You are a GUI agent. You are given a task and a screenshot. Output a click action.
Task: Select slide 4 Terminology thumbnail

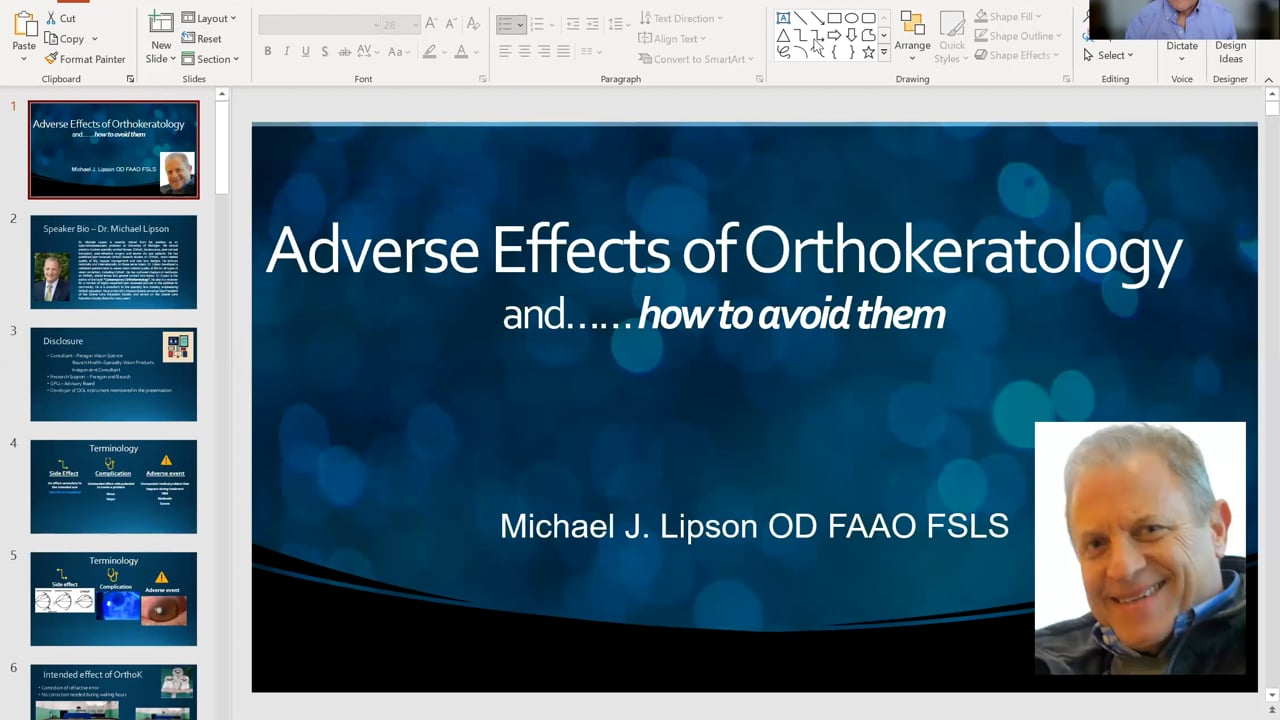point(114,486)
